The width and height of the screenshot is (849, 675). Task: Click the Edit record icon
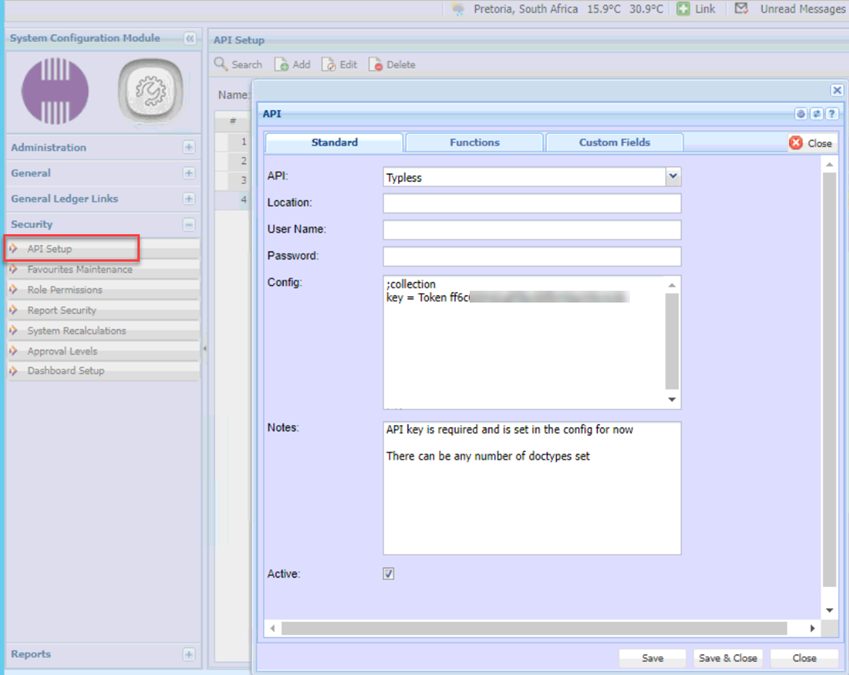(328, 65)
